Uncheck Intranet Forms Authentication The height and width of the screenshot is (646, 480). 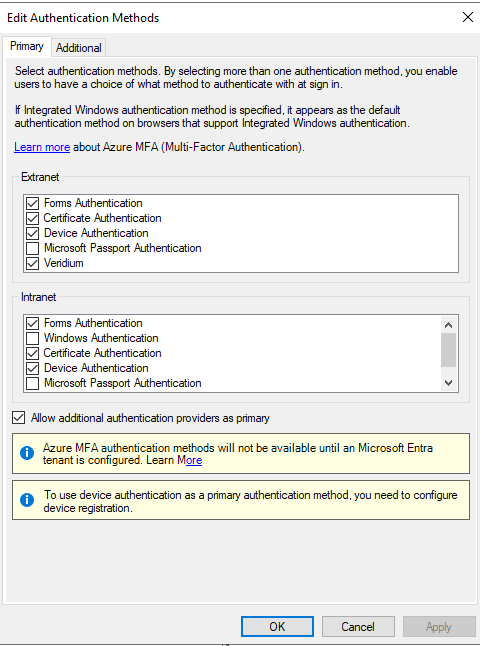tap(33, 323)
